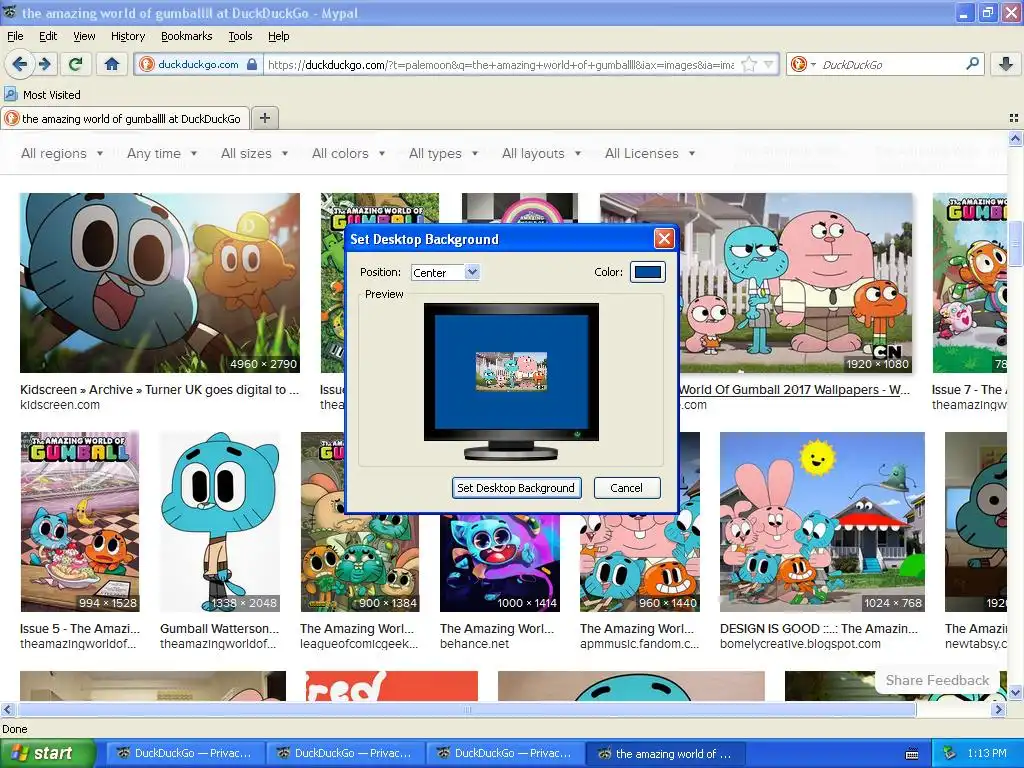Click the Share Feedback button
The height and width of the screenshot is (768, 1024).
point(937,680)
